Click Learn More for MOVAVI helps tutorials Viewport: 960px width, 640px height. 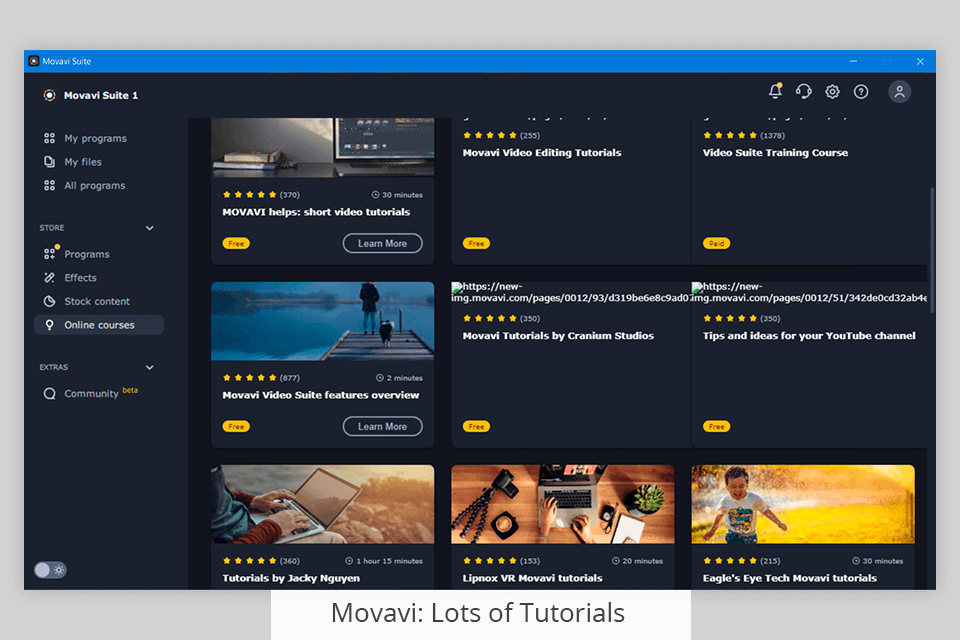point(383,243)
